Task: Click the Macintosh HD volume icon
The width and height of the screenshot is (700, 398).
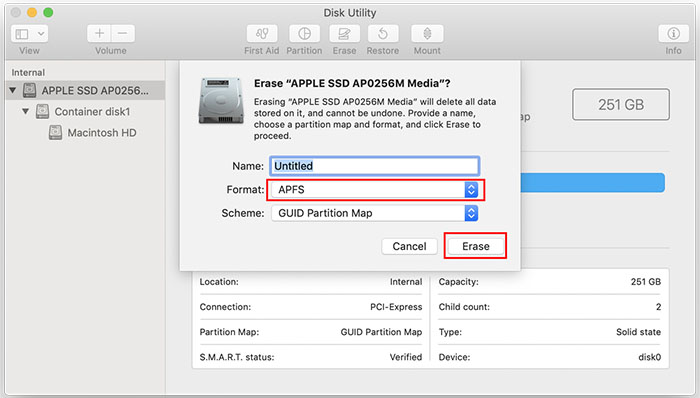Action: [x=55, y=133]
